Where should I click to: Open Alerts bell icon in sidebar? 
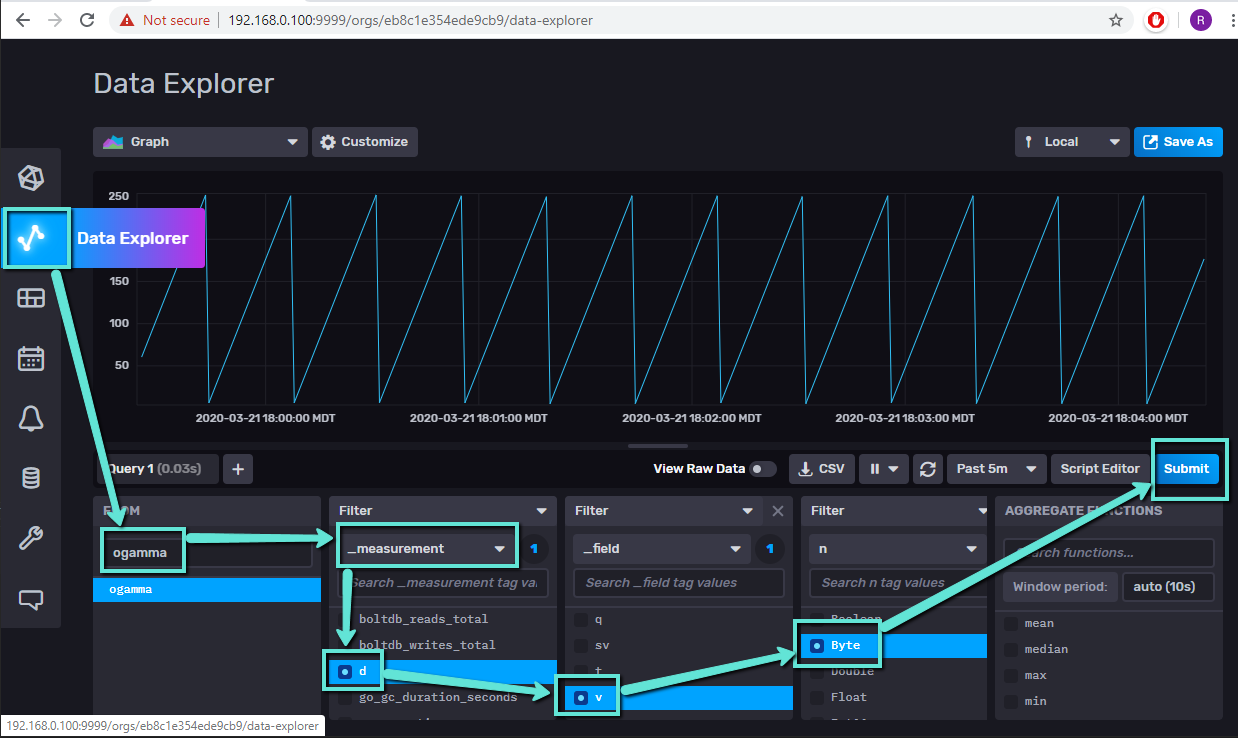pyautogui.click(x=31, y=419)
